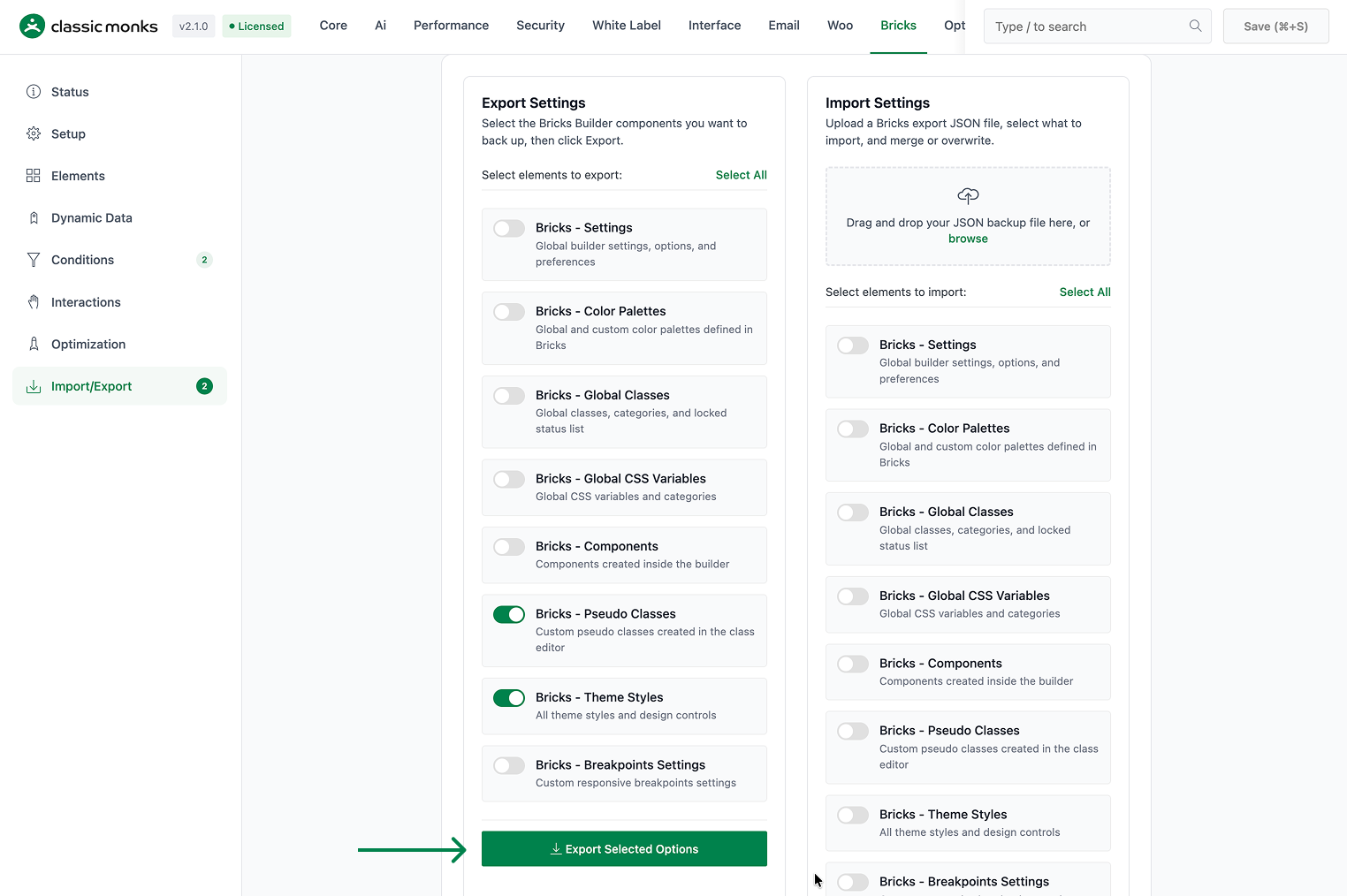Image resolution: width=1347 pixels, height=896 pixels.
Task: Select Import/Export in the sidebar
Action: (x=119, y=386)
